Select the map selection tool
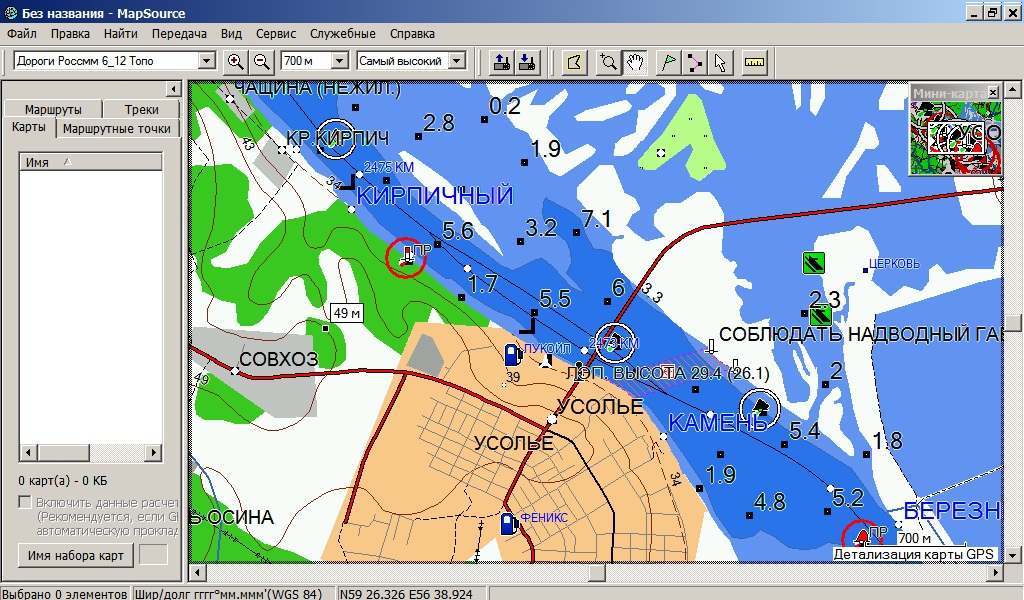The image size is (1024, 600). [x=574, y=61]
